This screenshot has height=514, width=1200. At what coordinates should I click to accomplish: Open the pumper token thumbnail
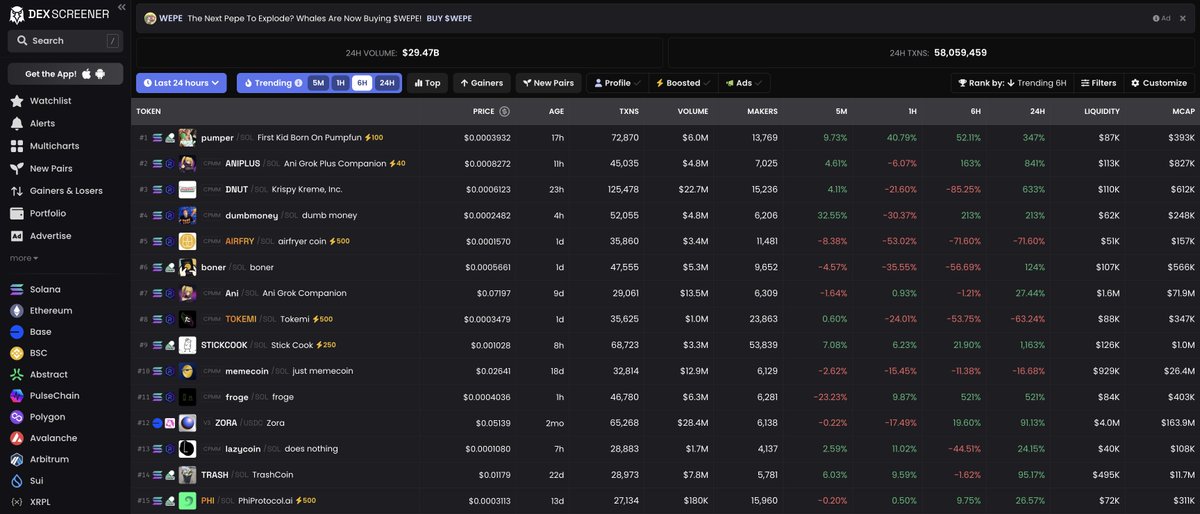187,137
